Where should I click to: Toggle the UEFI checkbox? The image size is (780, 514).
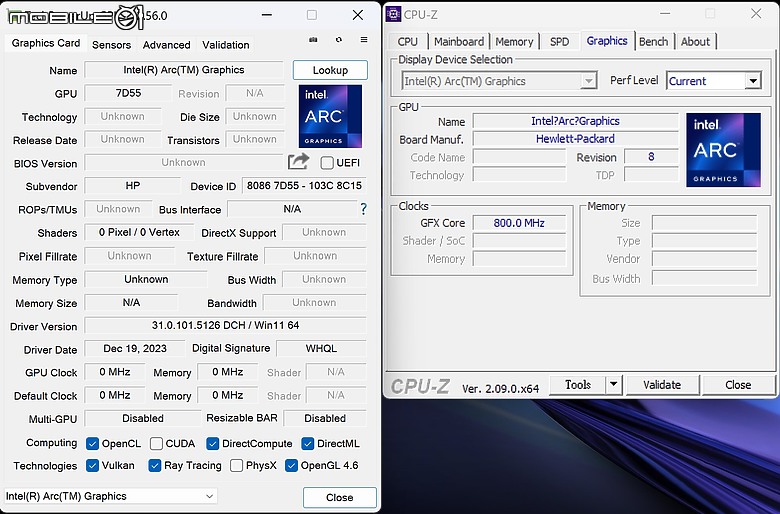[x=327, y=163]
